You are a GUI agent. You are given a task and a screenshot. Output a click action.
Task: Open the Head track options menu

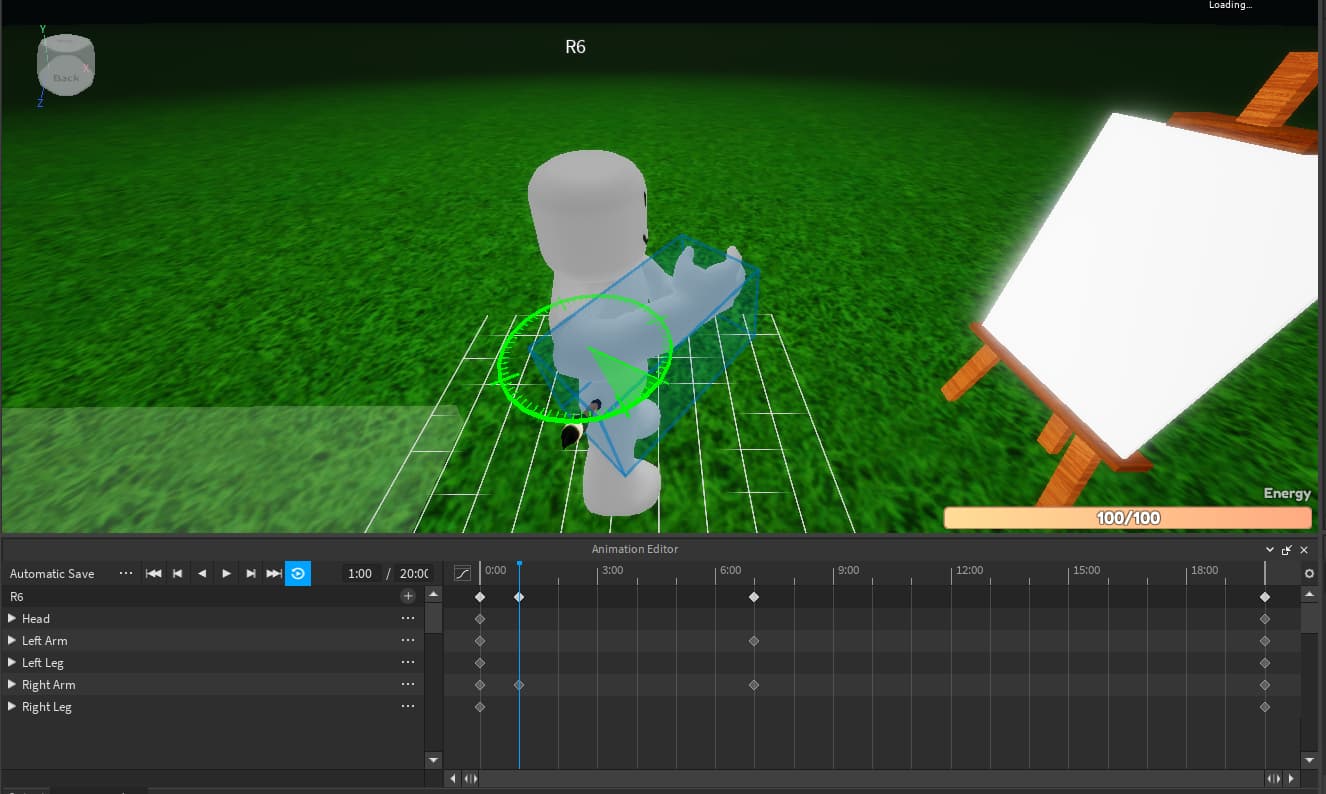(408, 618)
